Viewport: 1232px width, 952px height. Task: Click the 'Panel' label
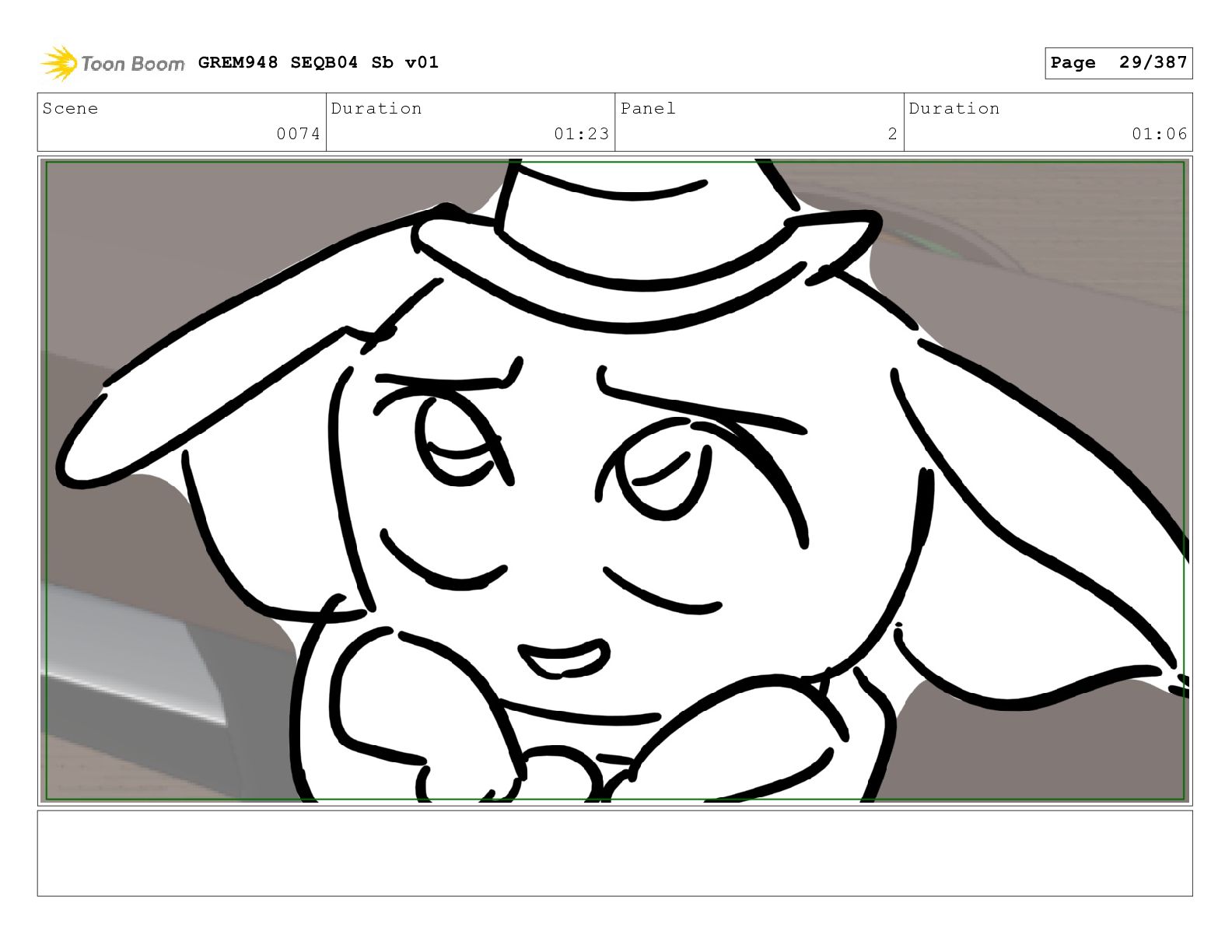648,108
